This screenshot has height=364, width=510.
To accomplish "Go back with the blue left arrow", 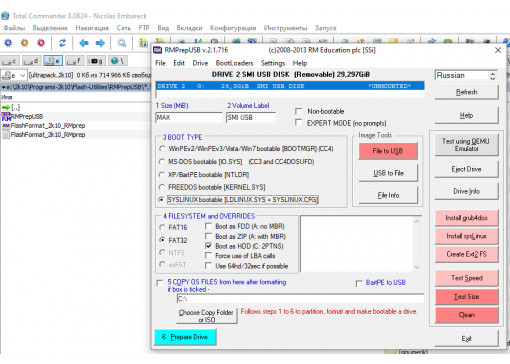I will [84, 43].
